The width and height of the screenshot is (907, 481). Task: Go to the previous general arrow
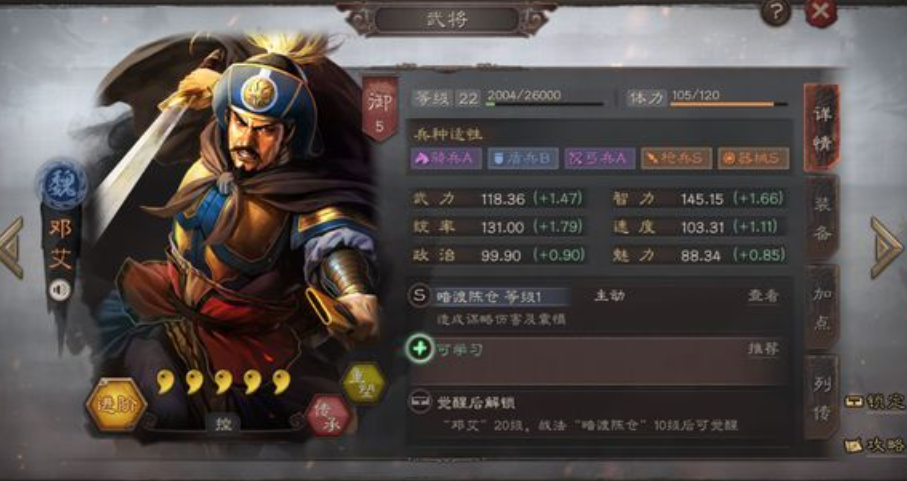coord(12,247)
